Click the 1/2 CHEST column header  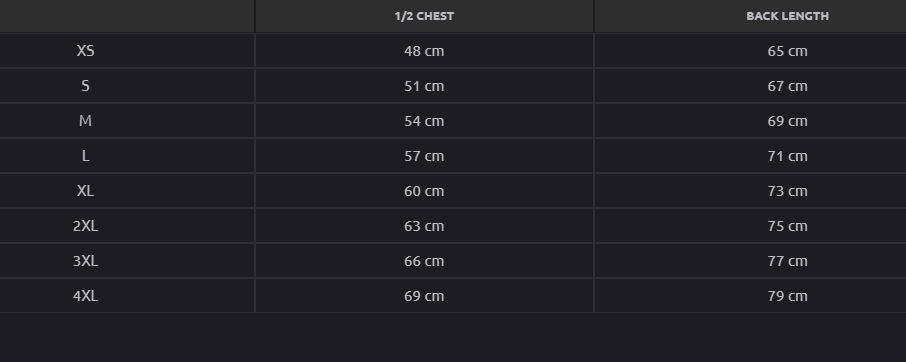pos(424,16)
